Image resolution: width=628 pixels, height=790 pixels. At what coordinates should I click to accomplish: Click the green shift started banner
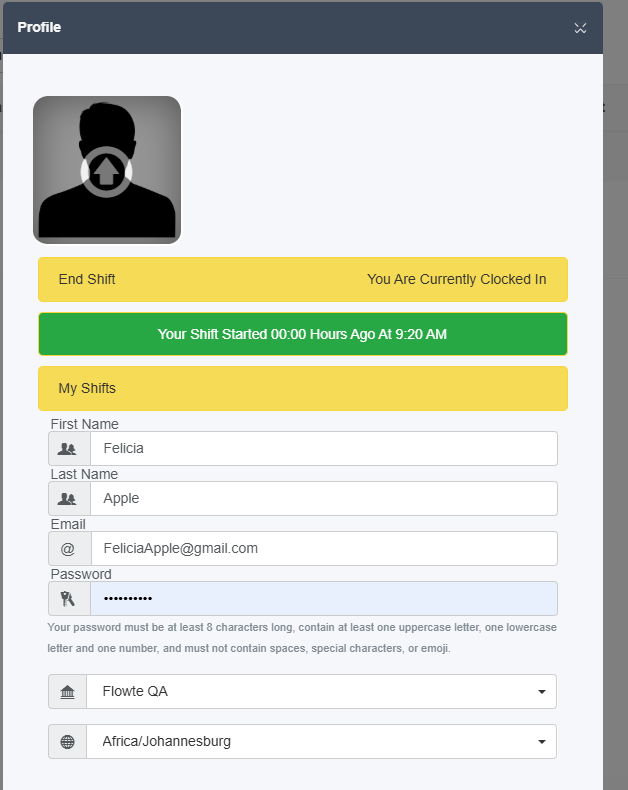click(303, 334)
